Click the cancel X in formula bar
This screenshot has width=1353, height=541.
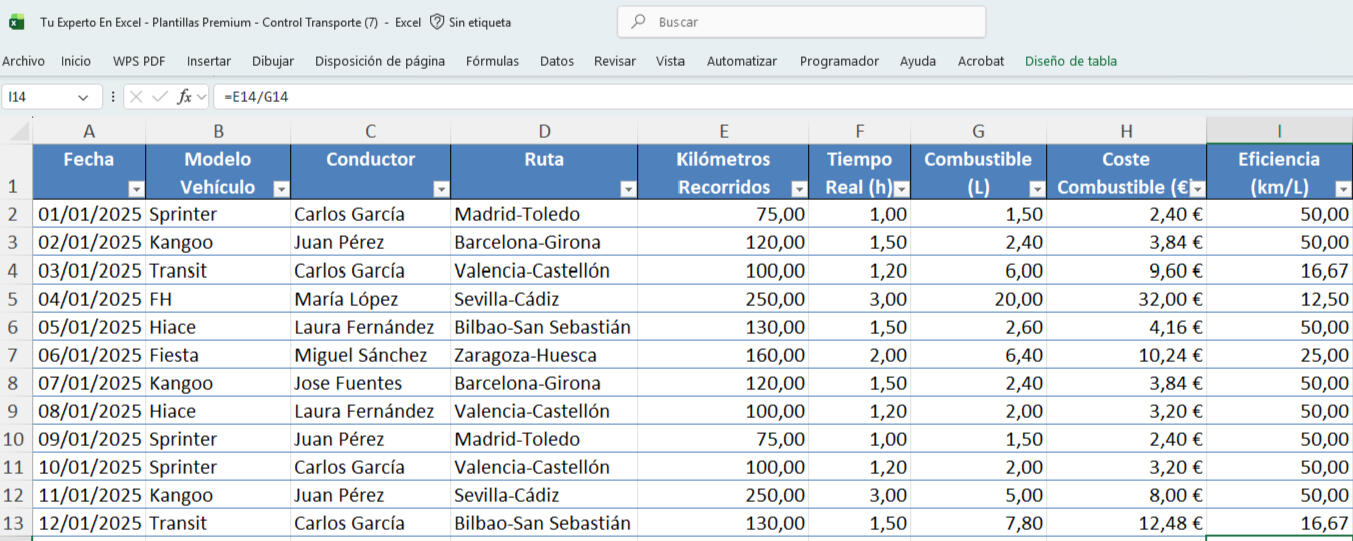pos(136,97)
